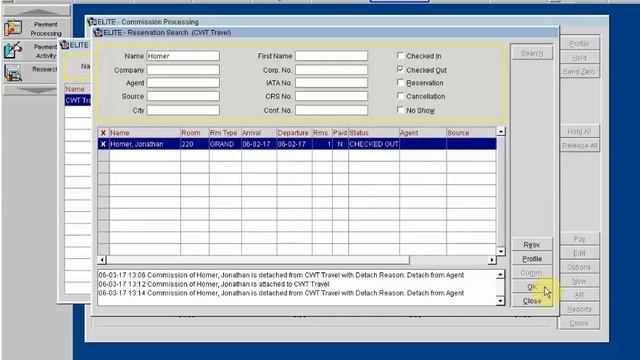640x360 pixels.
Task: Confirm with the OK button
Action: (532, 287)
